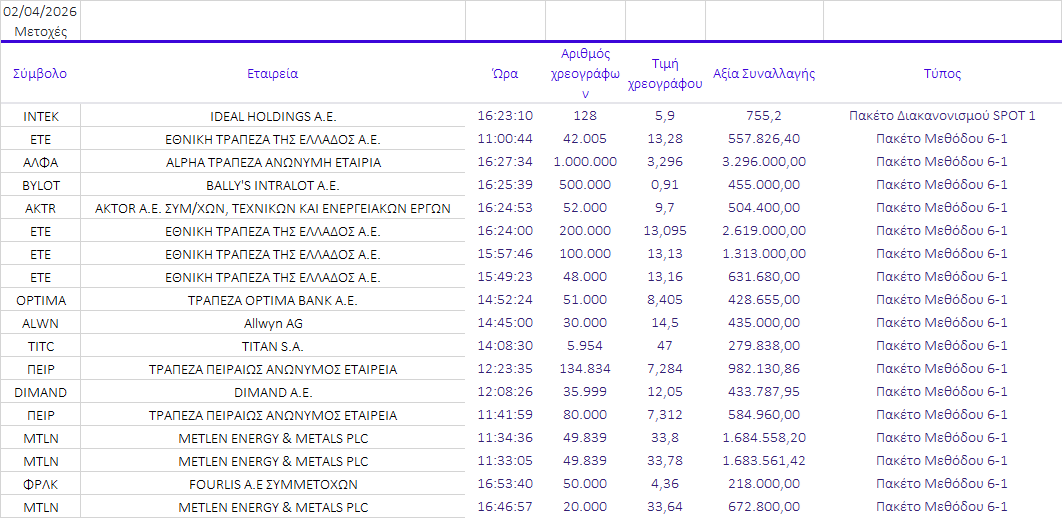Select the AKTR symbol cell
This screenshot has height=518, width=1062.
(x=40, y=208)
